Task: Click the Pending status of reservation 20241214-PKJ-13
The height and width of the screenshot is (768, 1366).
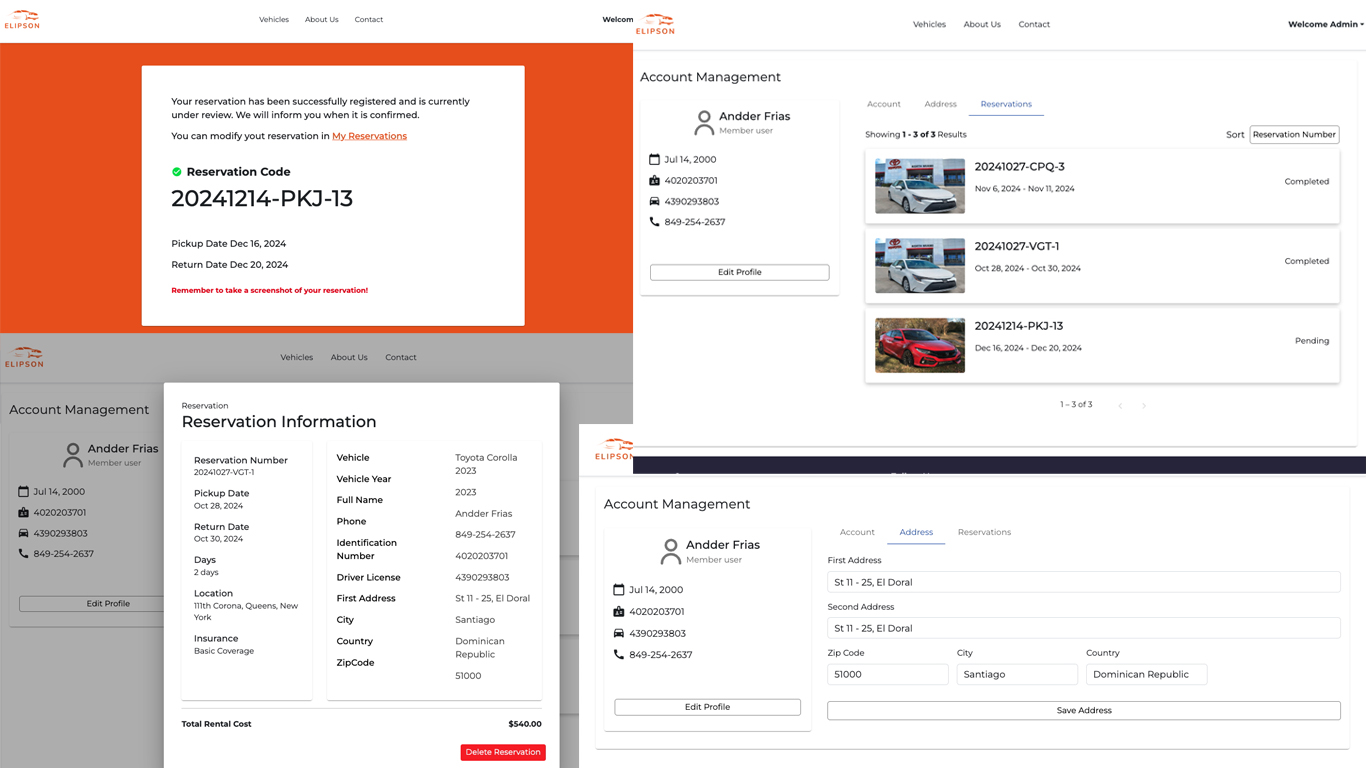Action: 1312,341
